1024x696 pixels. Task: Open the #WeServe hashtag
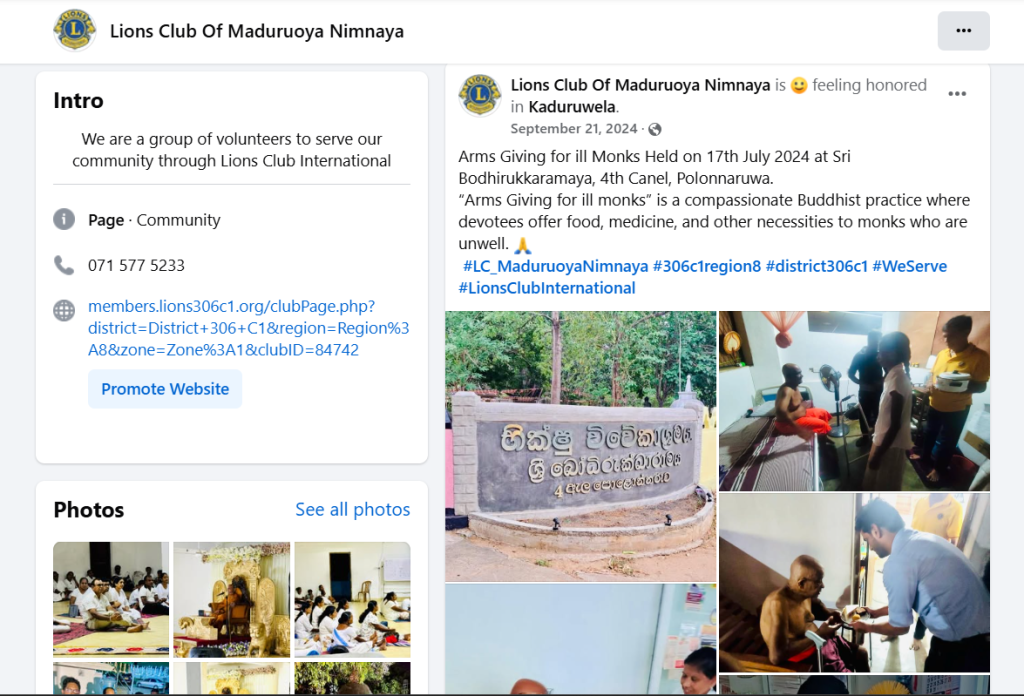tap(909, 266)
